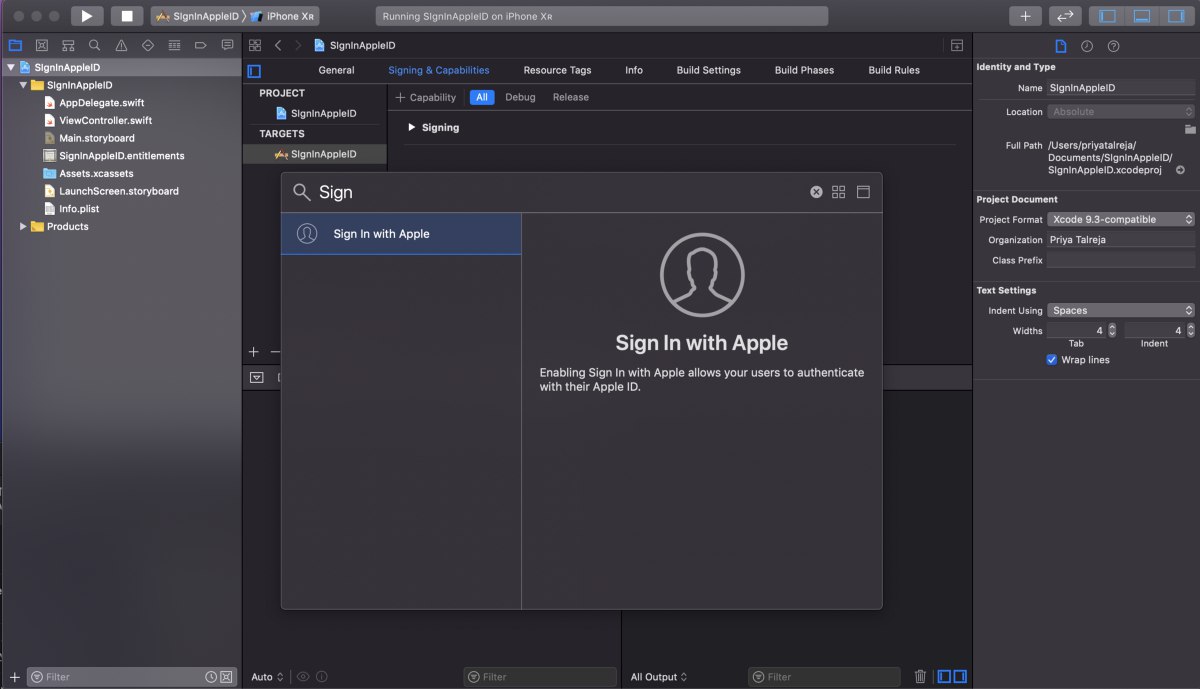Open related items grid menu in editor

[255, 45]
